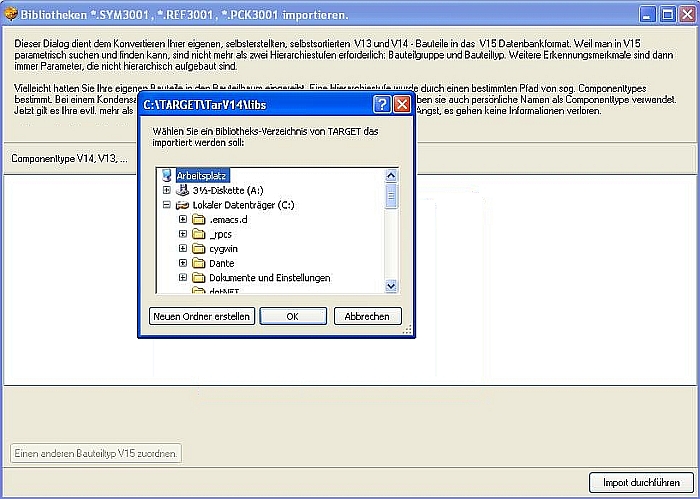Click the Componenttype V14, V13 column header
The height and width of the screenshot is (499, 700).
[x=69, y=159]
